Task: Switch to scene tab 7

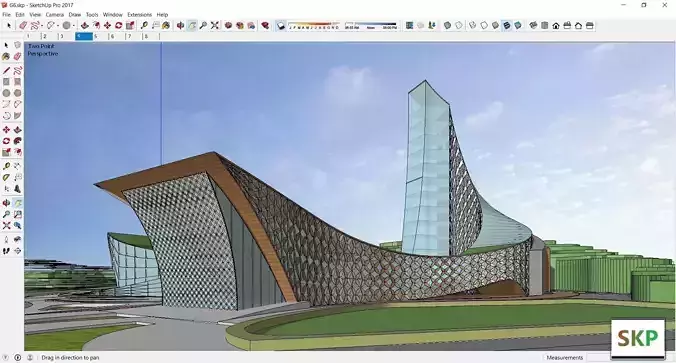Action: coord(134,37)
